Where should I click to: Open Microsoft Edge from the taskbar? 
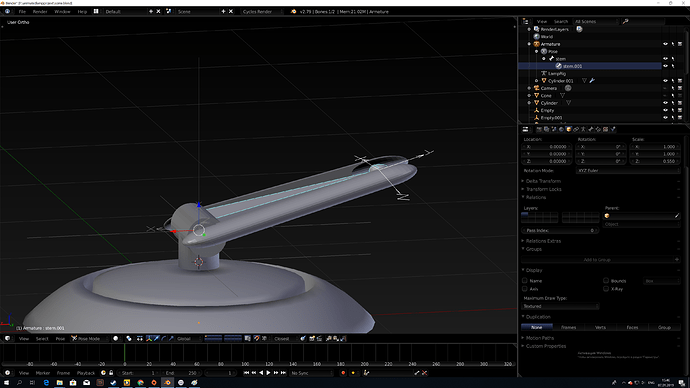(x=46, y=383)
